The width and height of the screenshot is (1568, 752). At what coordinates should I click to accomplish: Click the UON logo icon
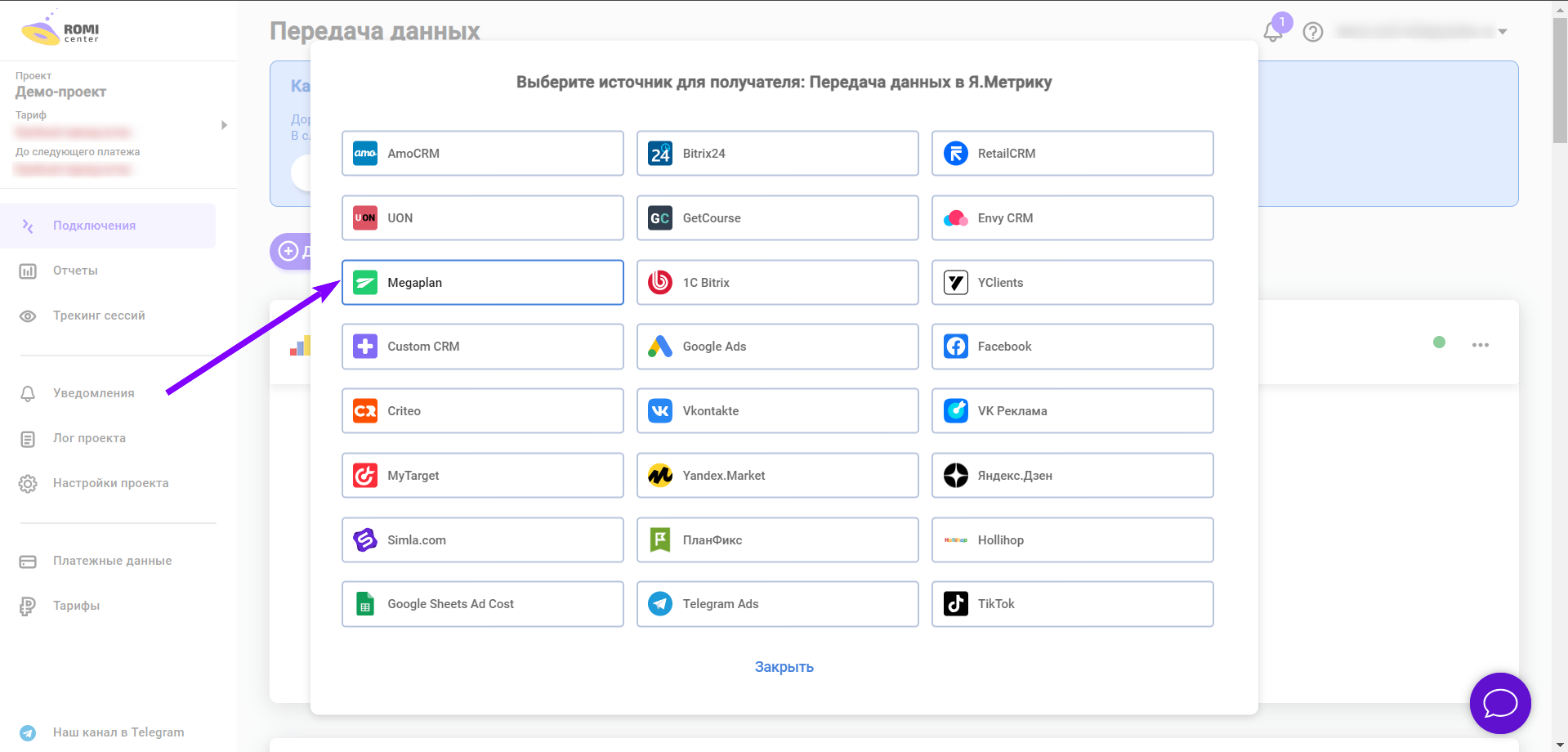pos(365,217)
